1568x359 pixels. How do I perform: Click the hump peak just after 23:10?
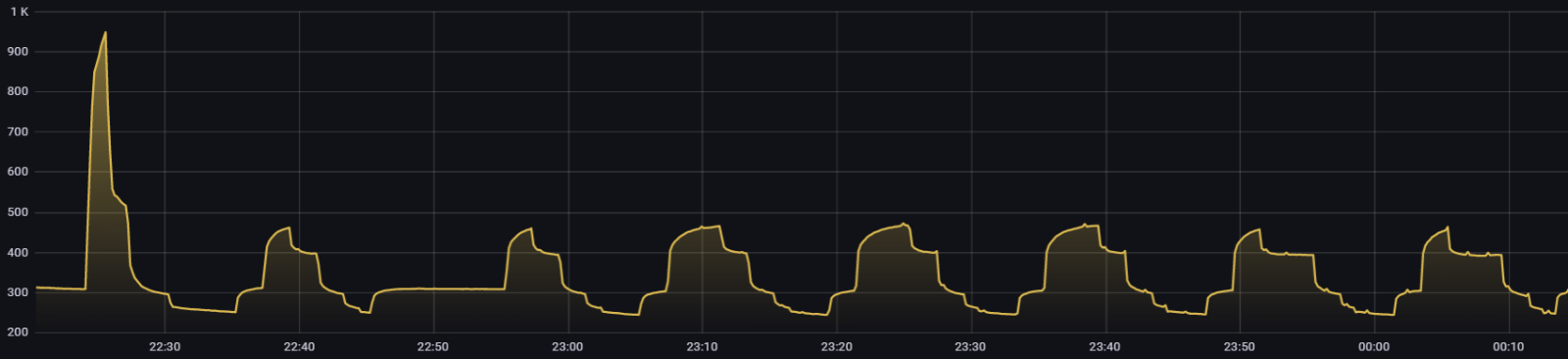(x=719, y=227)
